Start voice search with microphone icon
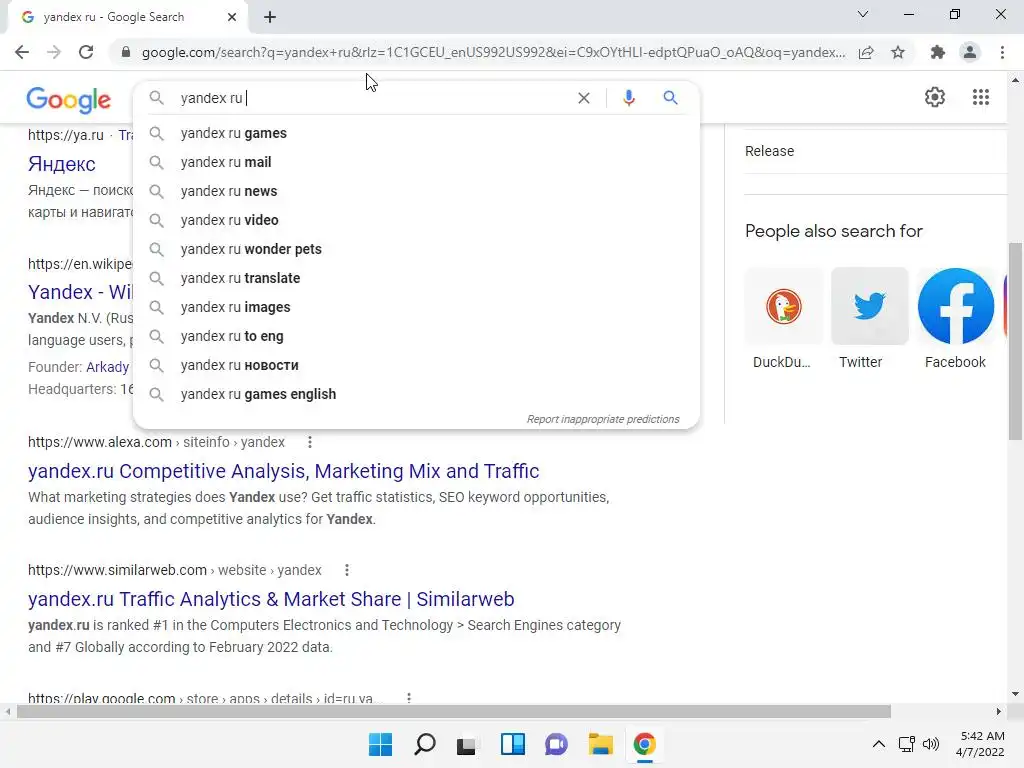This screenshot has height=768, width=1024. click(628, 98)
